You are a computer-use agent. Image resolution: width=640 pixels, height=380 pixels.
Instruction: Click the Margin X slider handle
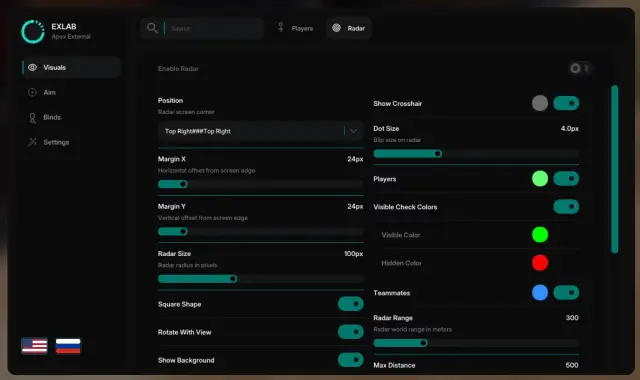(x=183, y=184)
